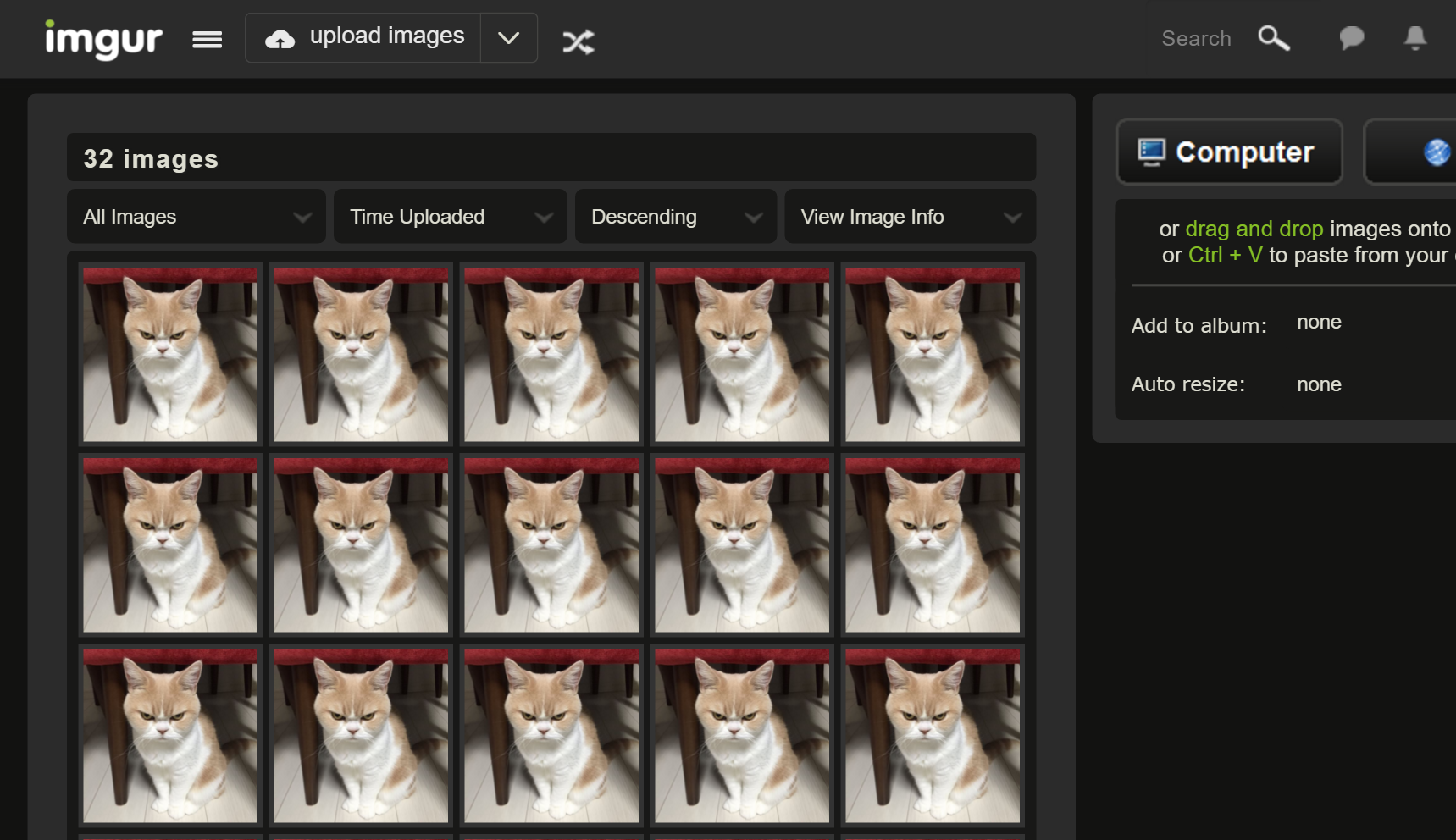Open the Descending order dropdown
Image resolution: width=1456 pixels, height=840 pixels.
(x=676, y=217)
